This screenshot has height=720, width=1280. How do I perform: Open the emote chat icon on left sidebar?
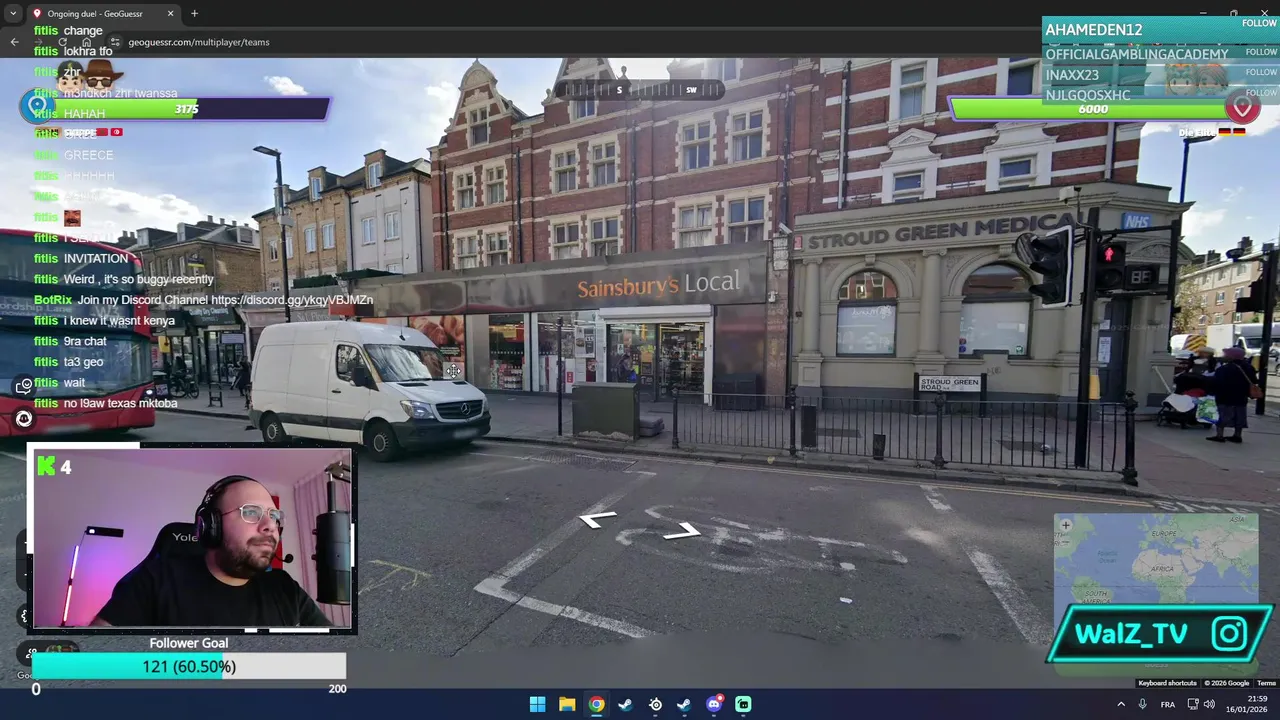tap(24, 386)
